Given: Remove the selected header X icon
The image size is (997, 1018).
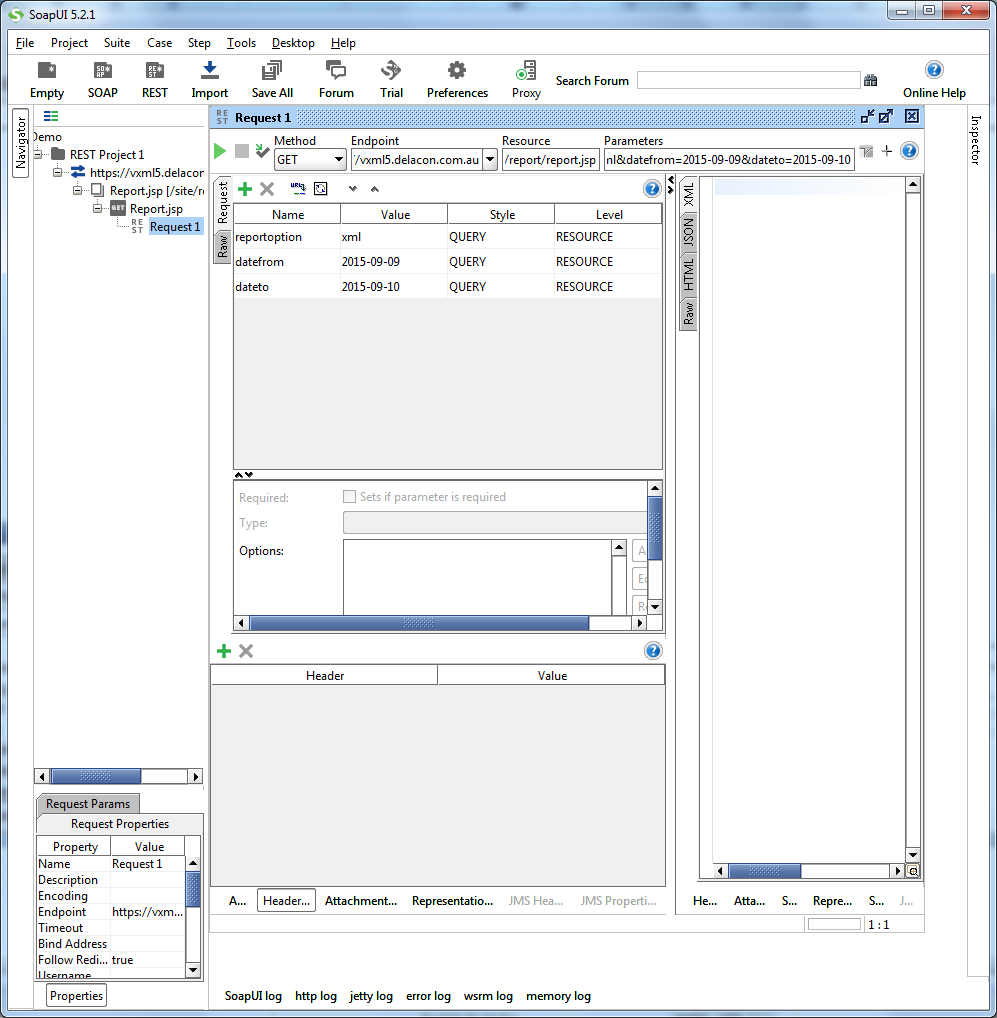Looking at the screenshot, I should point(246,651).
